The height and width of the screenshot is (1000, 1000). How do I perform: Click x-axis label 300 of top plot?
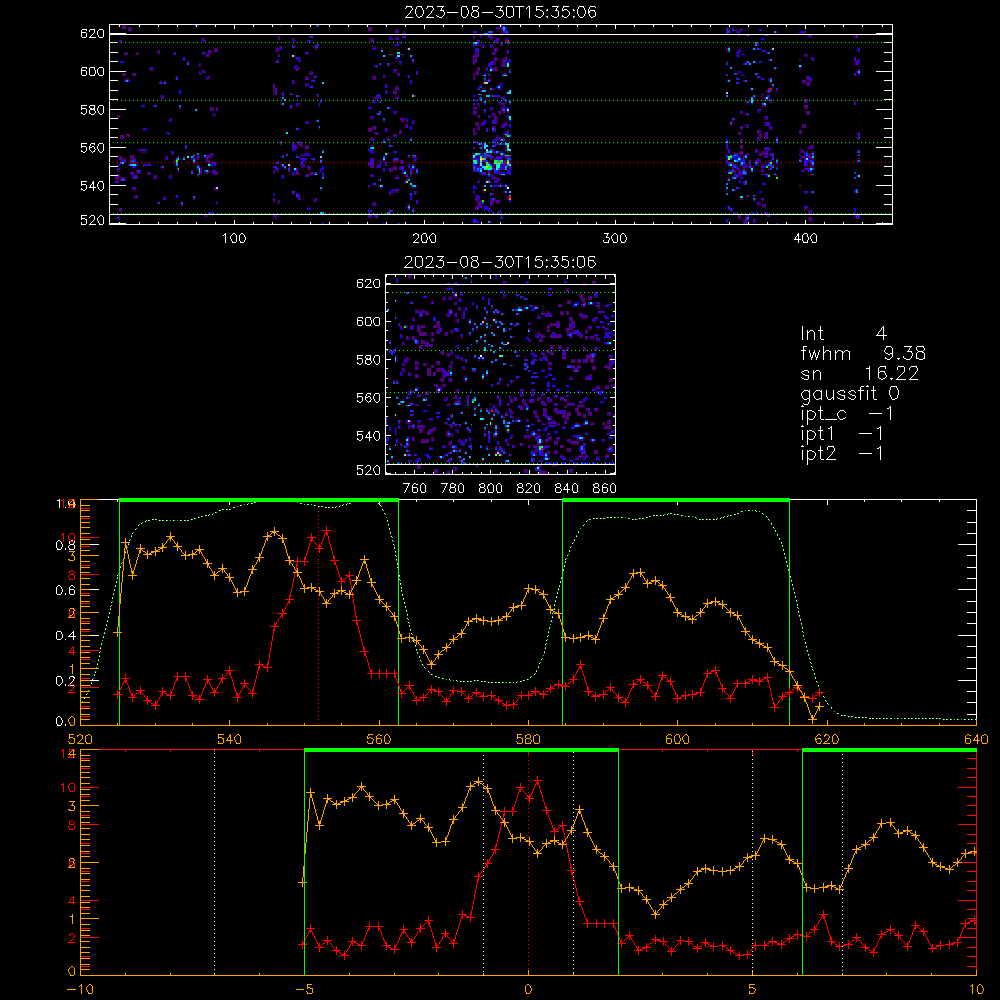pos(615,239)
